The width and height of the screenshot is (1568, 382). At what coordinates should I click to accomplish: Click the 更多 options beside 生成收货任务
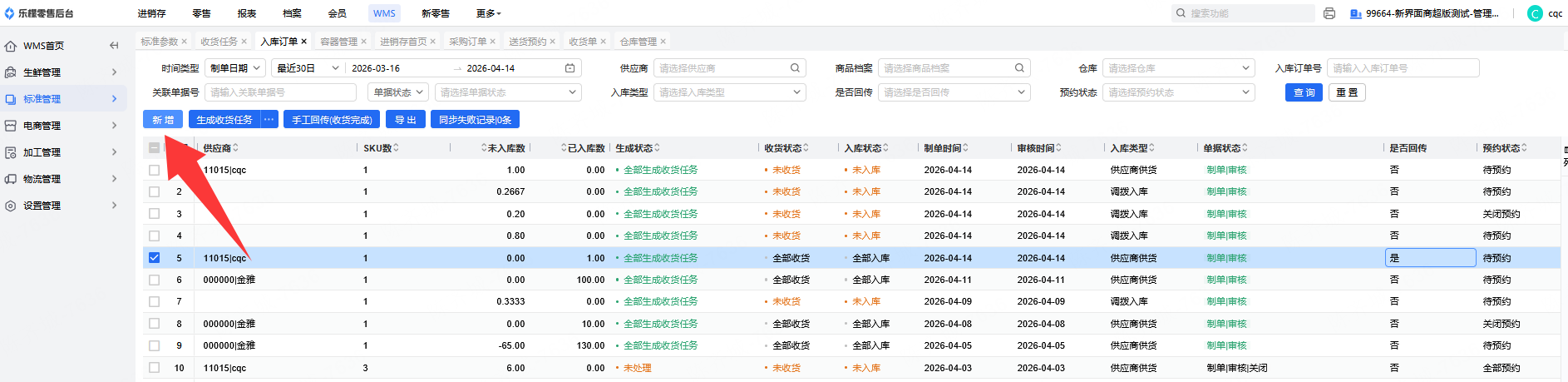tap(269, 120)
